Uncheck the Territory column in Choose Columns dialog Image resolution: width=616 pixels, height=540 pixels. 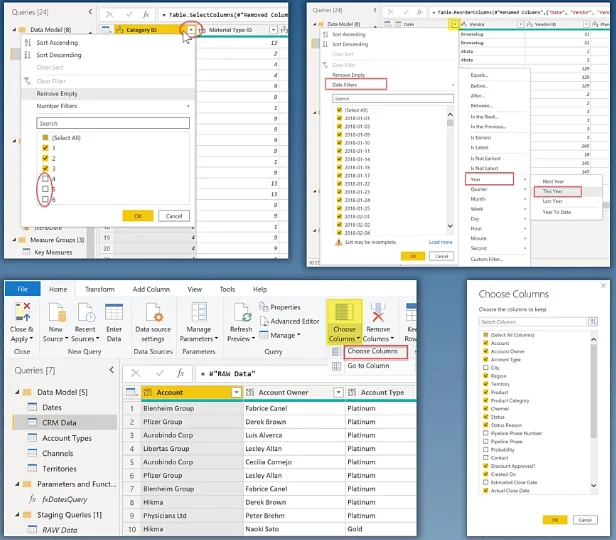486,384
